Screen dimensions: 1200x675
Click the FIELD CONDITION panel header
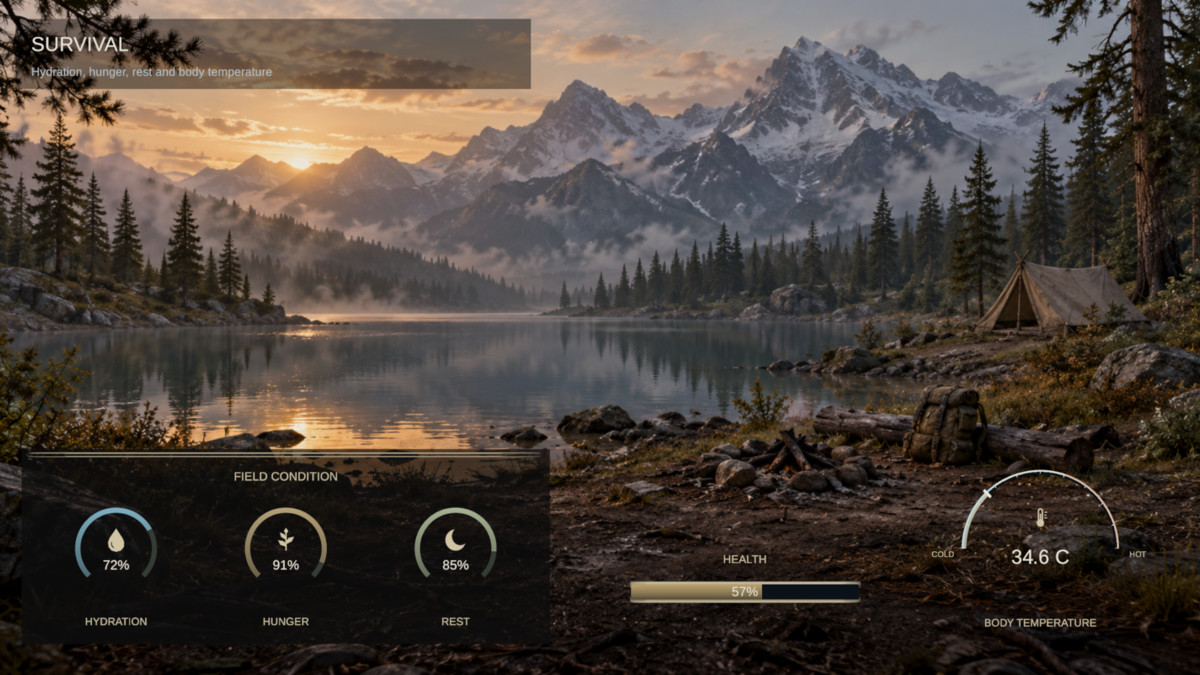tap(286, 476)
